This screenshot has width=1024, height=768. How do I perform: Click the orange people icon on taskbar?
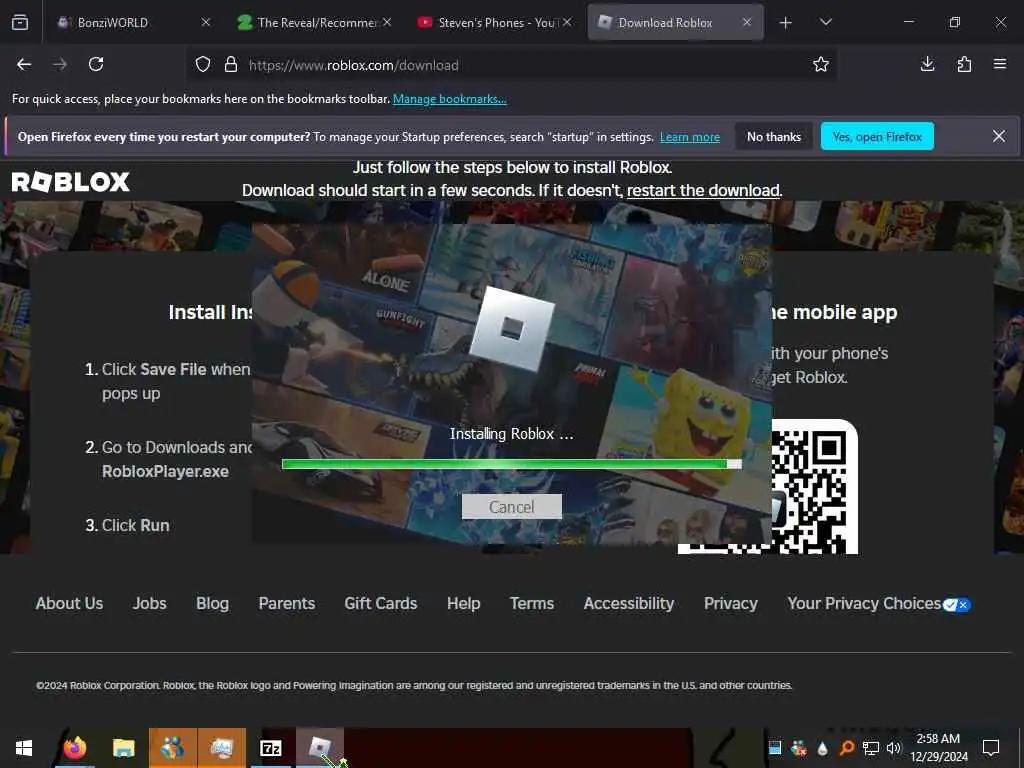click(x=172, y=748)
